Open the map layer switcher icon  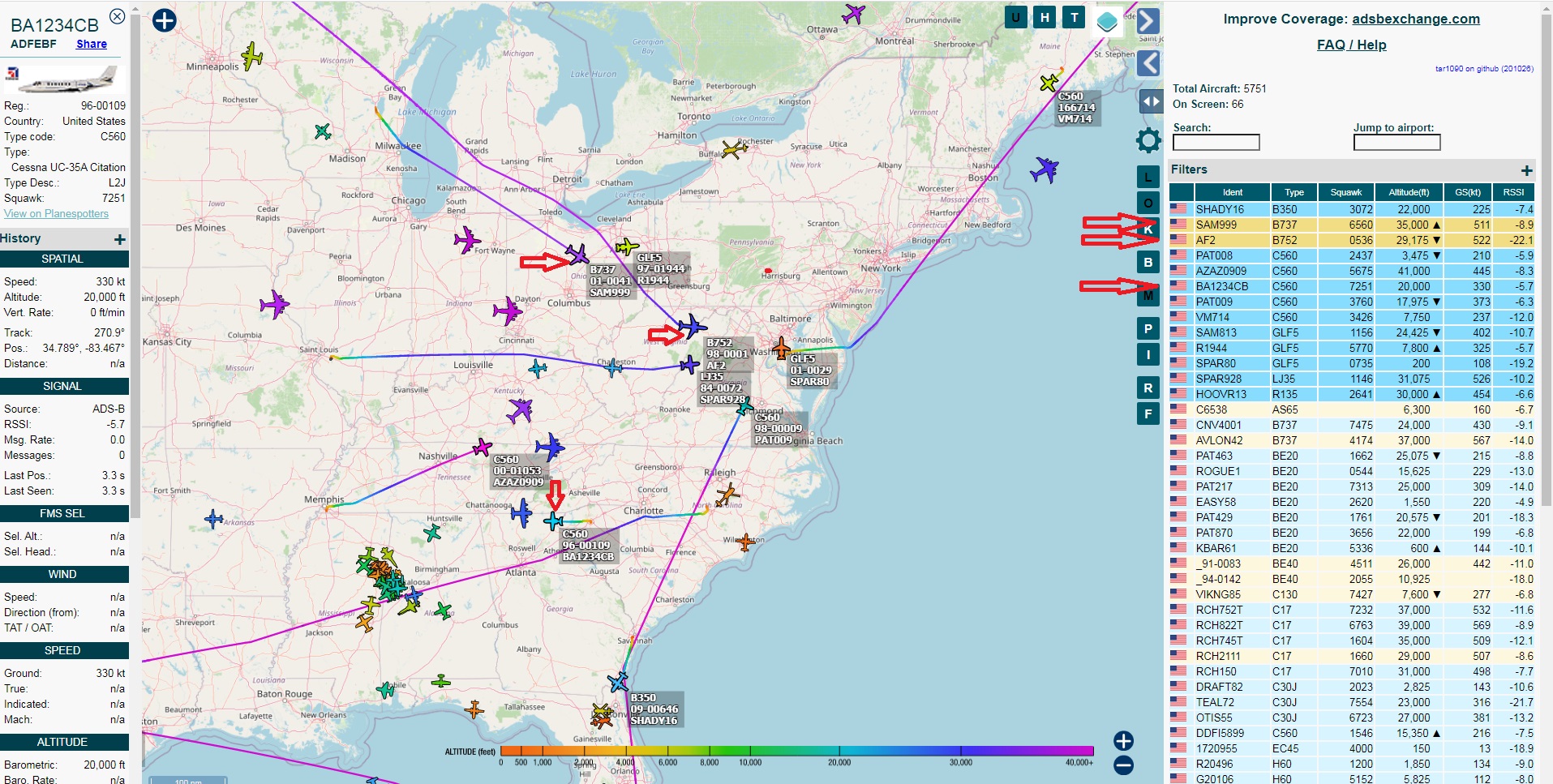(x=1107, y=22)
